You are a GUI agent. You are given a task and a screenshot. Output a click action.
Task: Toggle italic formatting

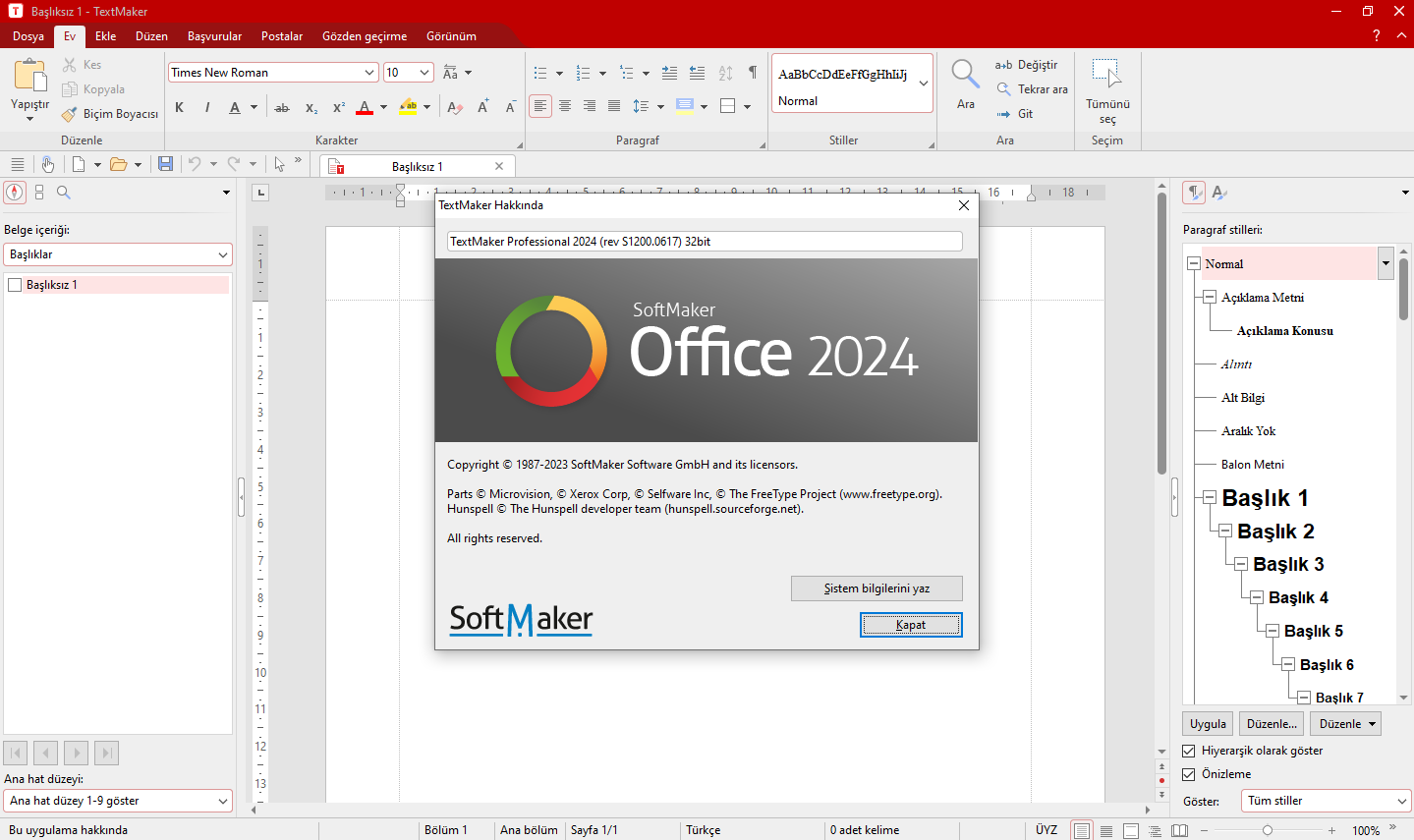pyautogui.click(x=207, y=107)
